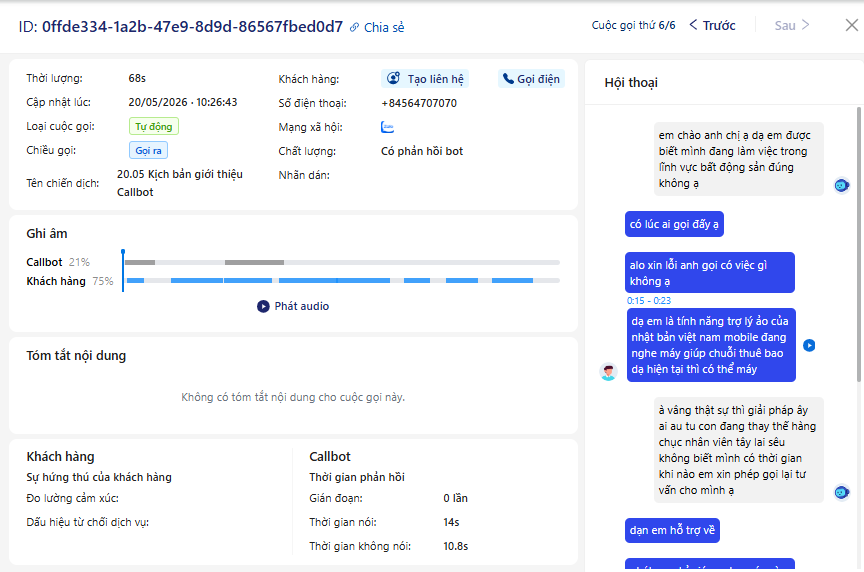The width and height of the screenshot is (864, 572).
Task: Click the Gọi điện call button
Action: pyautogui.click(x=531, y=79)
